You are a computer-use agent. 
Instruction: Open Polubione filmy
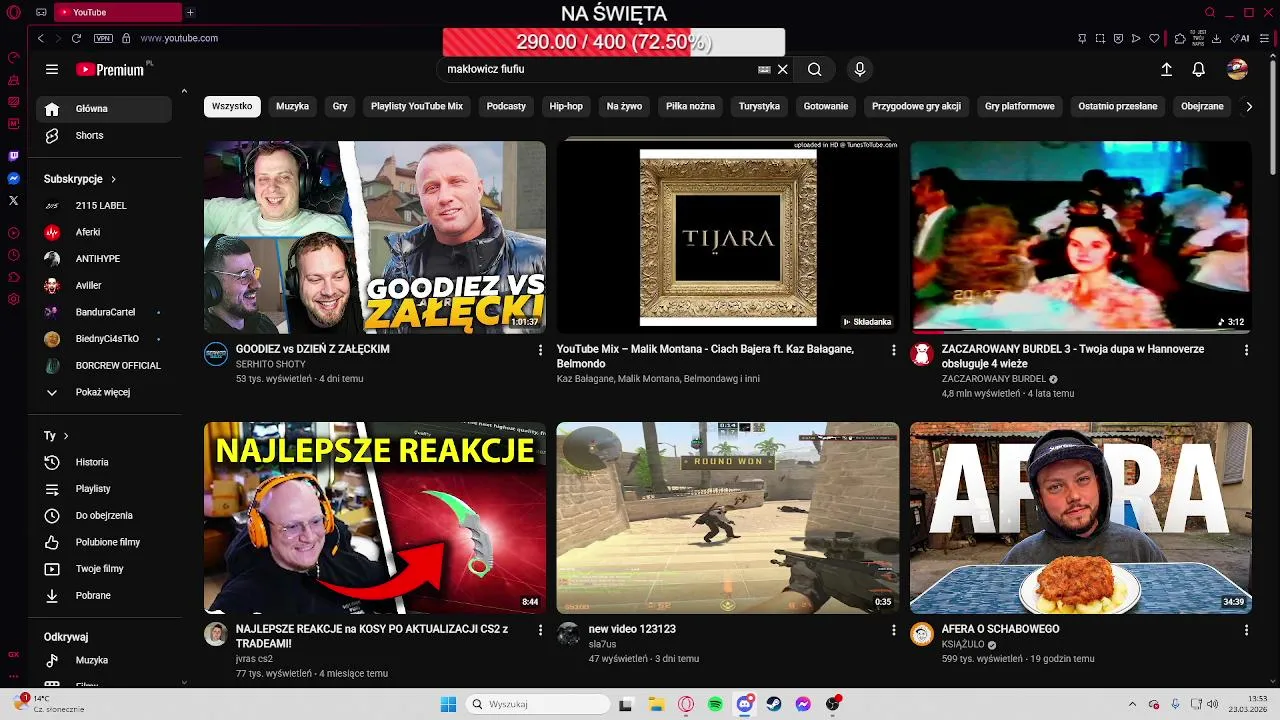pos(104,542)
